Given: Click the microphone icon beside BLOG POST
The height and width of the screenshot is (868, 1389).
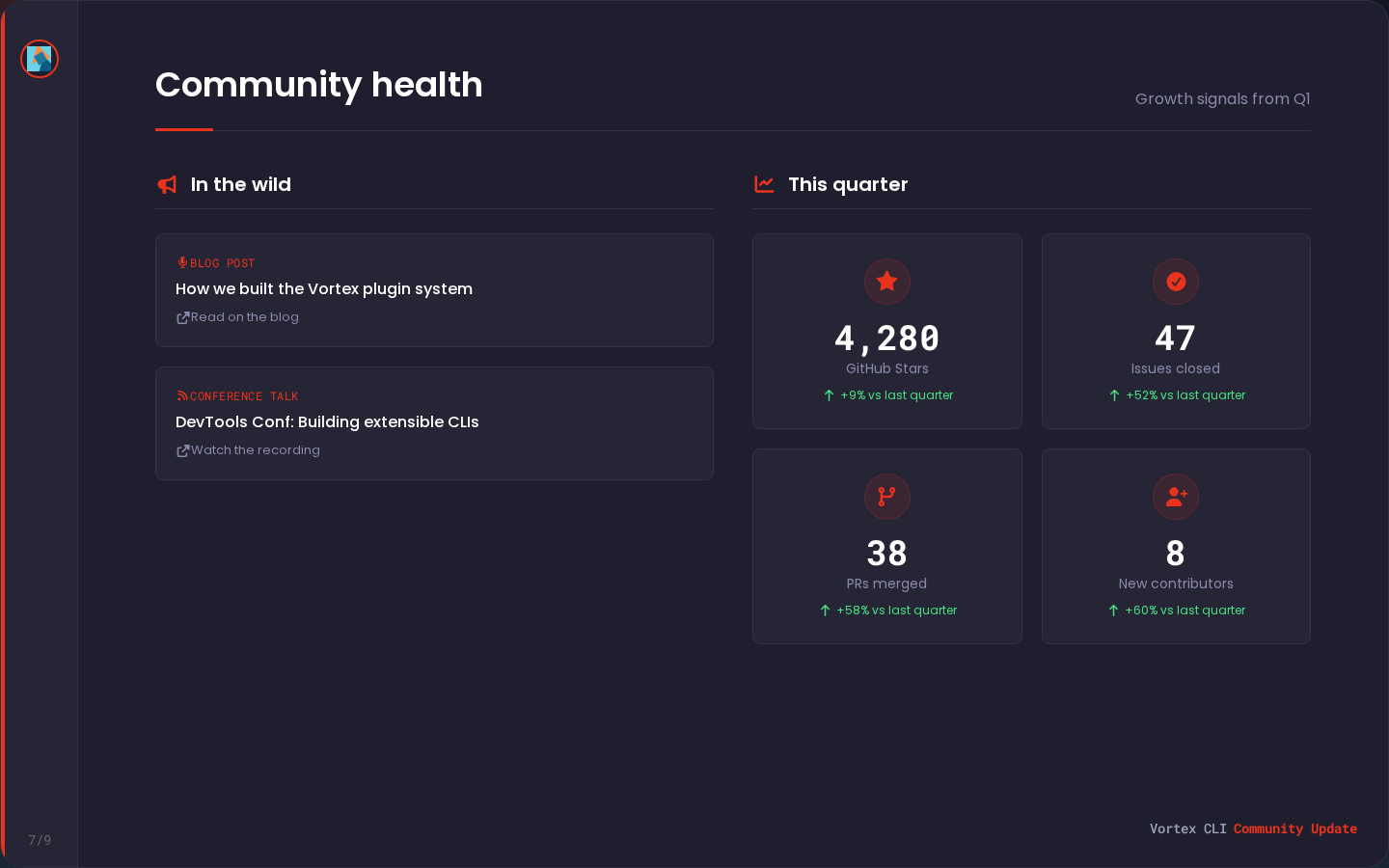Looking at the screenshot, I should tap(181, 262).
